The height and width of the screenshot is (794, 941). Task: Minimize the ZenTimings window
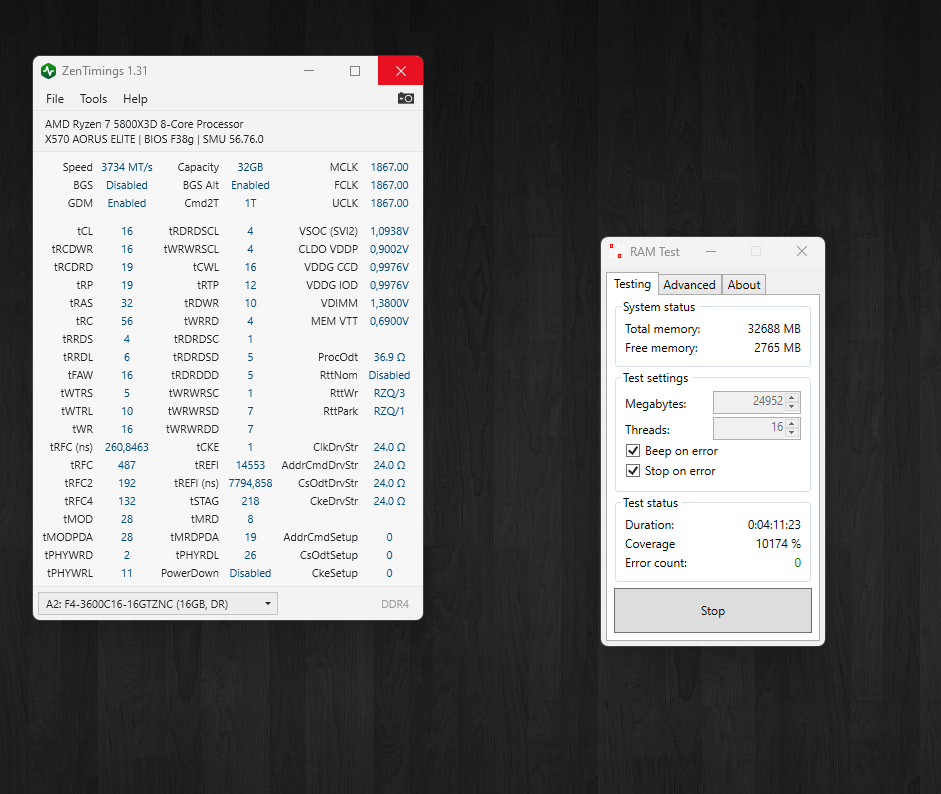pyautogui.click(x=309, y=71)
